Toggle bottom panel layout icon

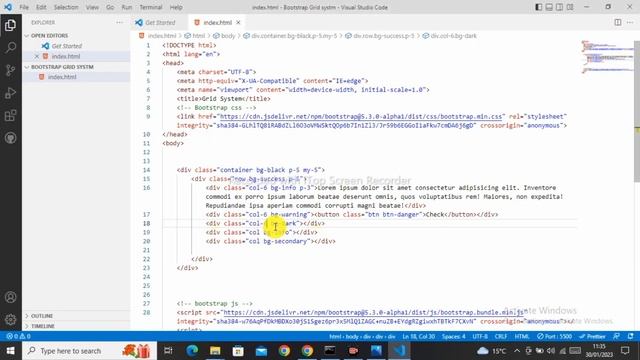[549, 7]
